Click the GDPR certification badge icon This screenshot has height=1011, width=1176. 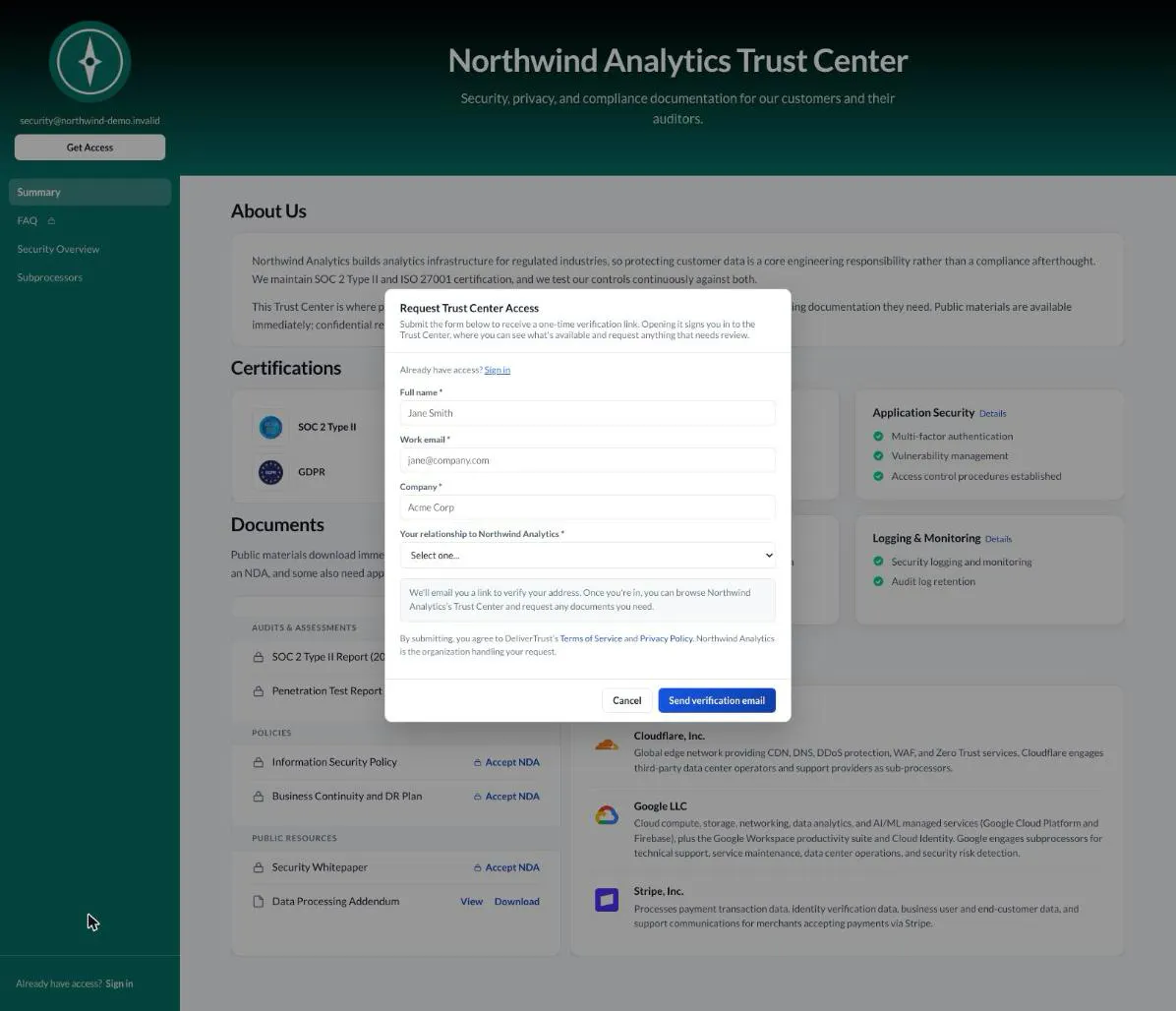(270, 472)
